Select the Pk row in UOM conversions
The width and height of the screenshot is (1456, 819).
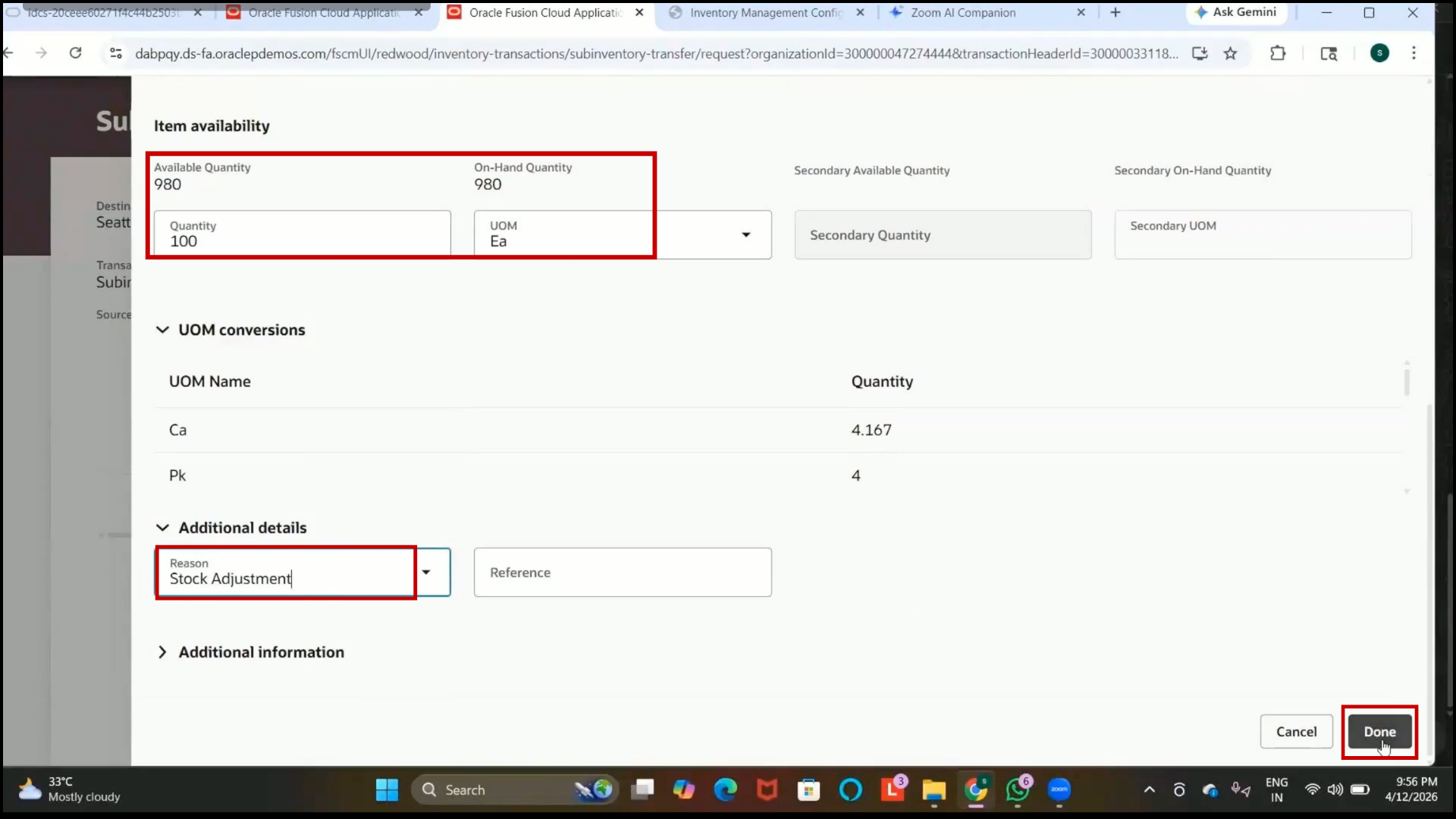(x=777, y=475)
